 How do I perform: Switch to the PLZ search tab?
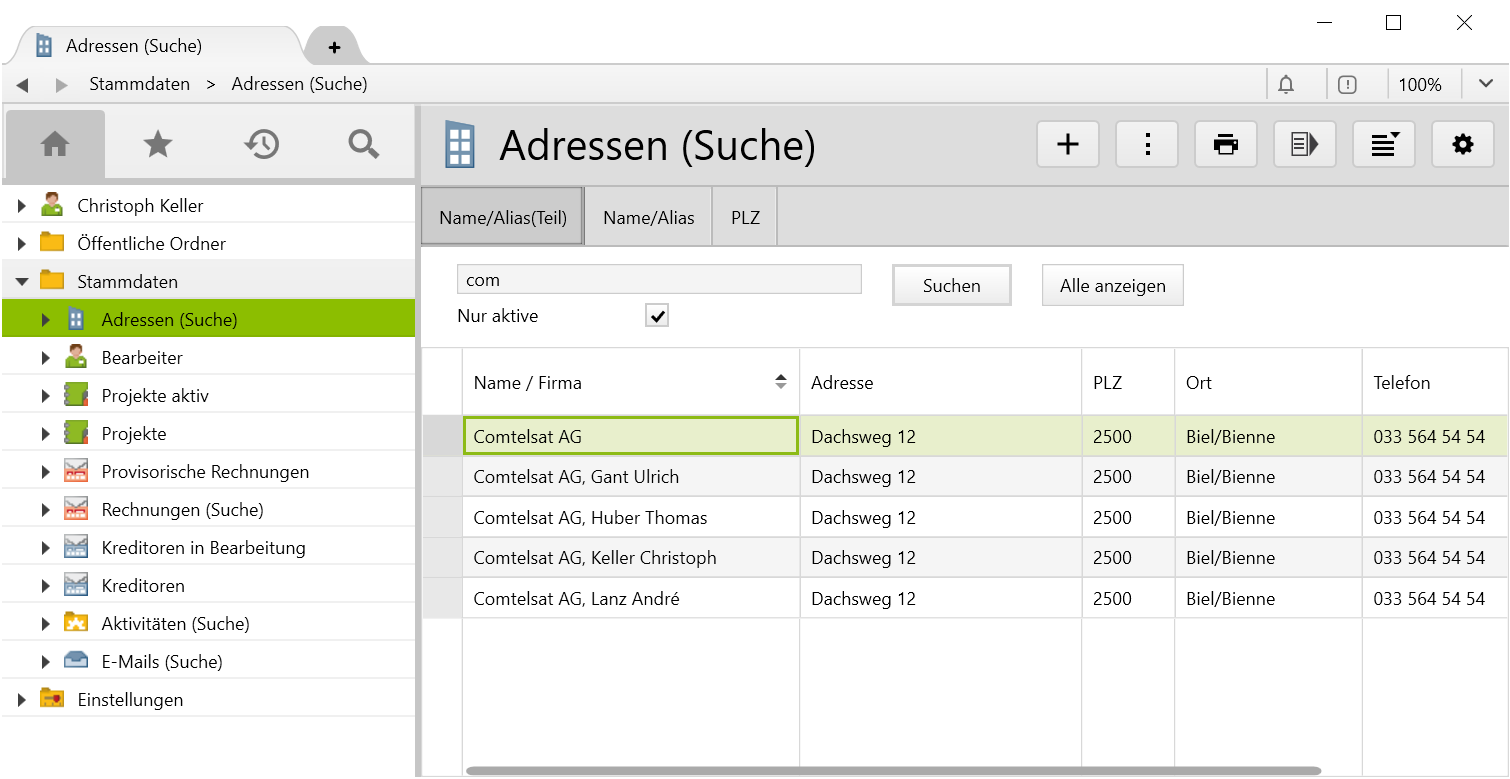(x=745, y=217)
